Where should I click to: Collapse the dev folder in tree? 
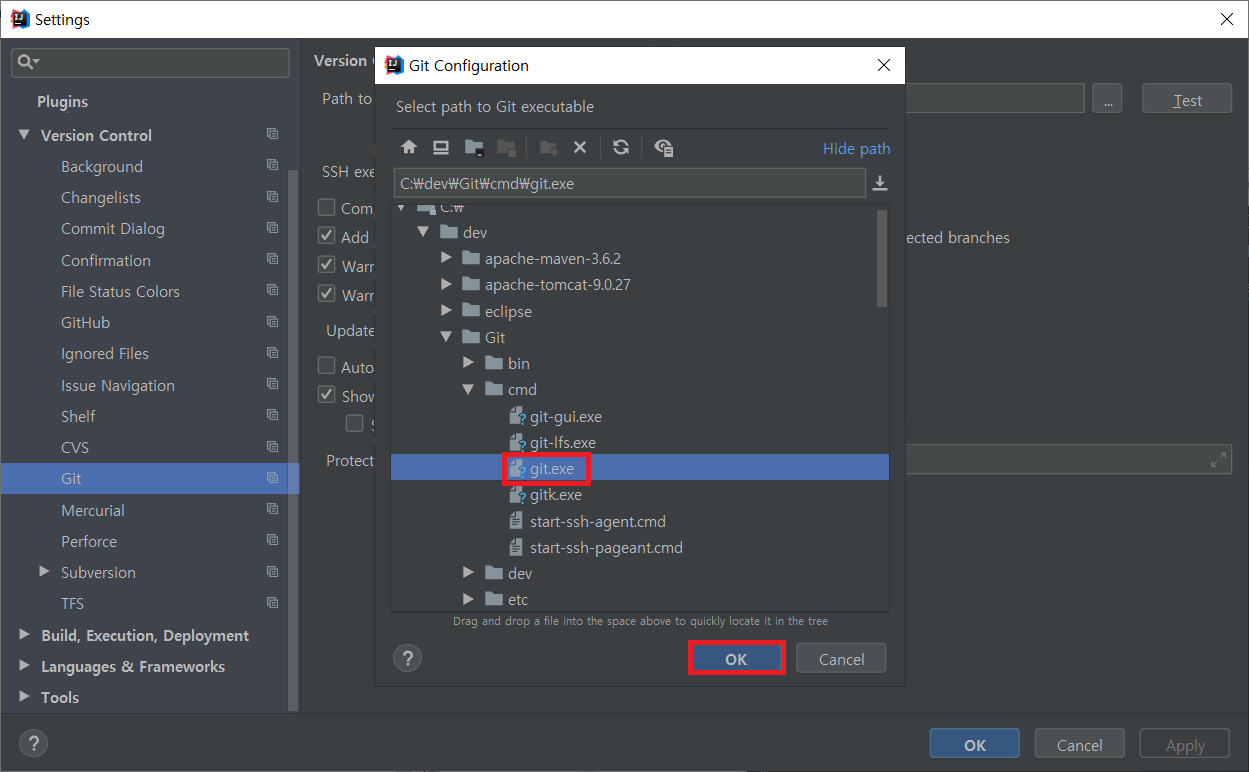coord(423,232)
